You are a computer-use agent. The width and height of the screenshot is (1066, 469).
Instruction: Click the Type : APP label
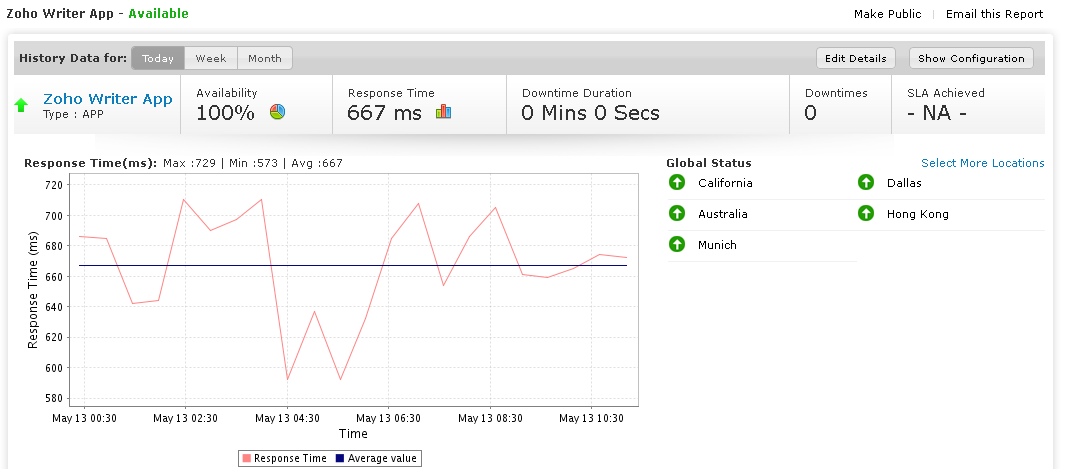73,114
